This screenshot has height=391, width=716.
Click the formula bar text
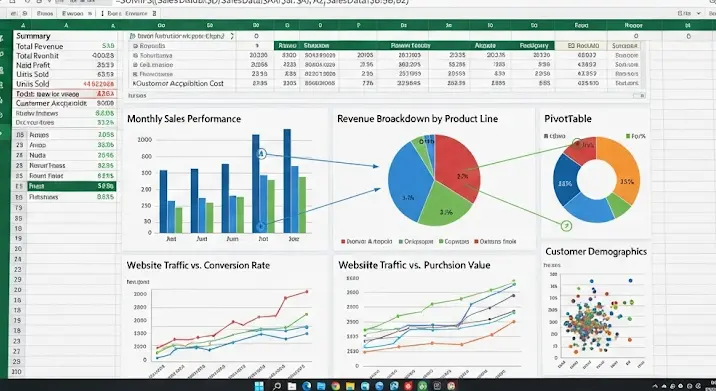(263, 2)
